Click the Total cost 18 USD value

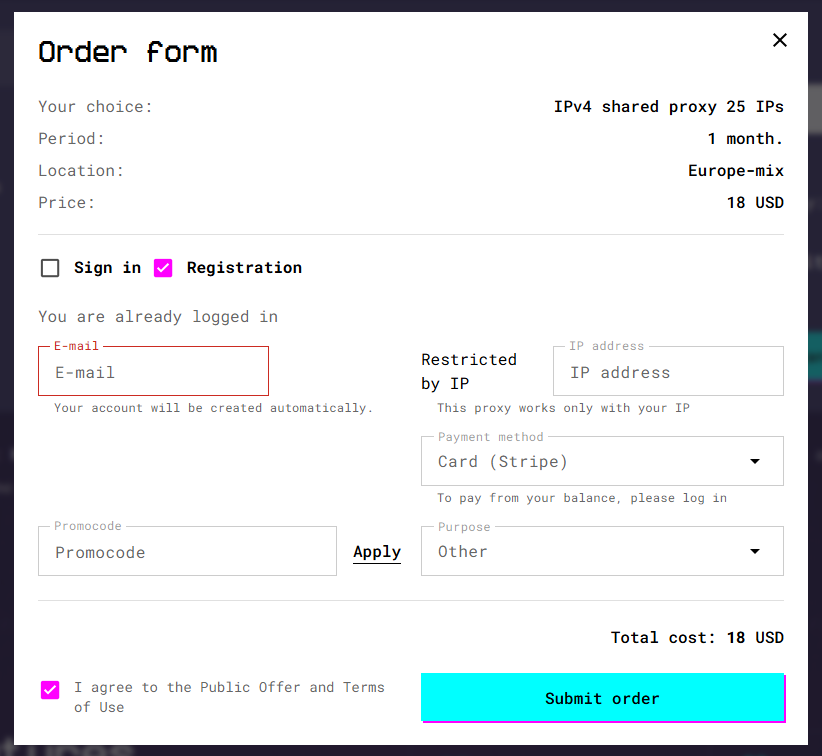757,637
